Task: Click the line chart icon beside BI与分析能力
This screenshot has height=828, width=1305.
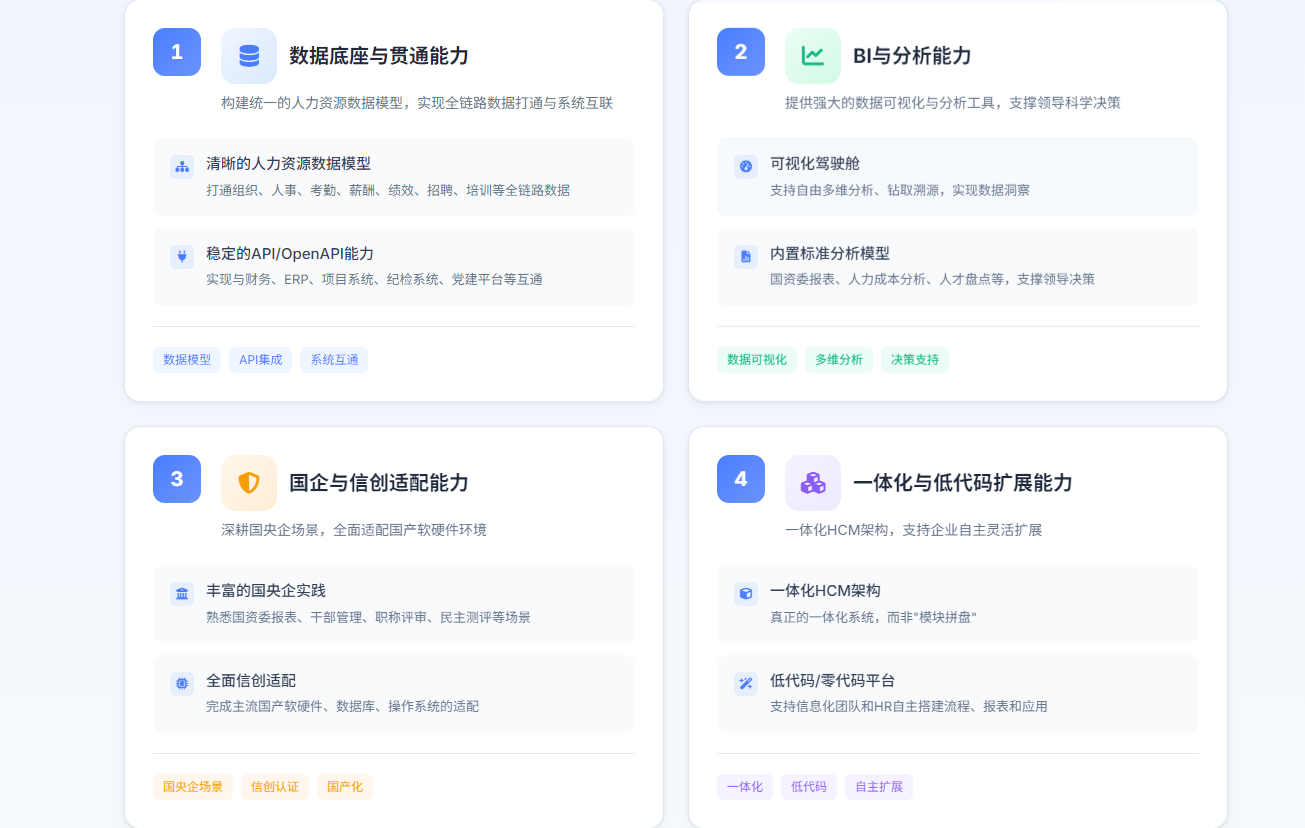Action: coord(813,56)
